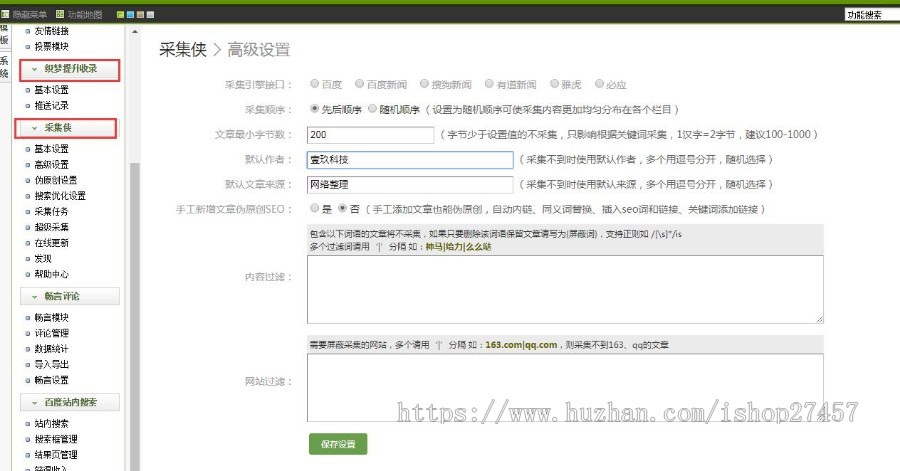Open 站内搜索 in the sidebar

52,424
